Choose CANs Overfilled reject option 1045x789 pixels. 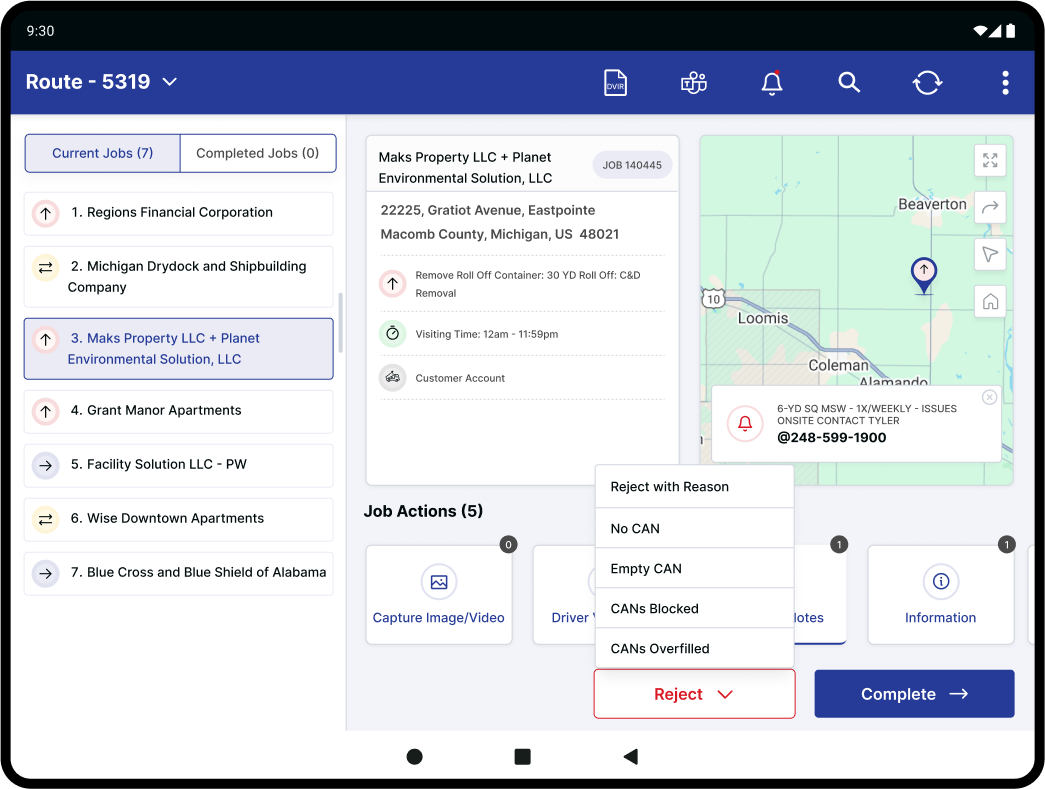(x=694, y=648)
